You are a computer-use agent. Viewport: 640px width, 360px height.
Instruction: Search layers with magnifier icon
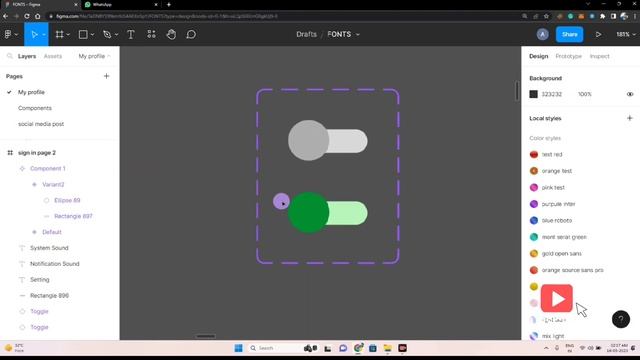point(10,56)
